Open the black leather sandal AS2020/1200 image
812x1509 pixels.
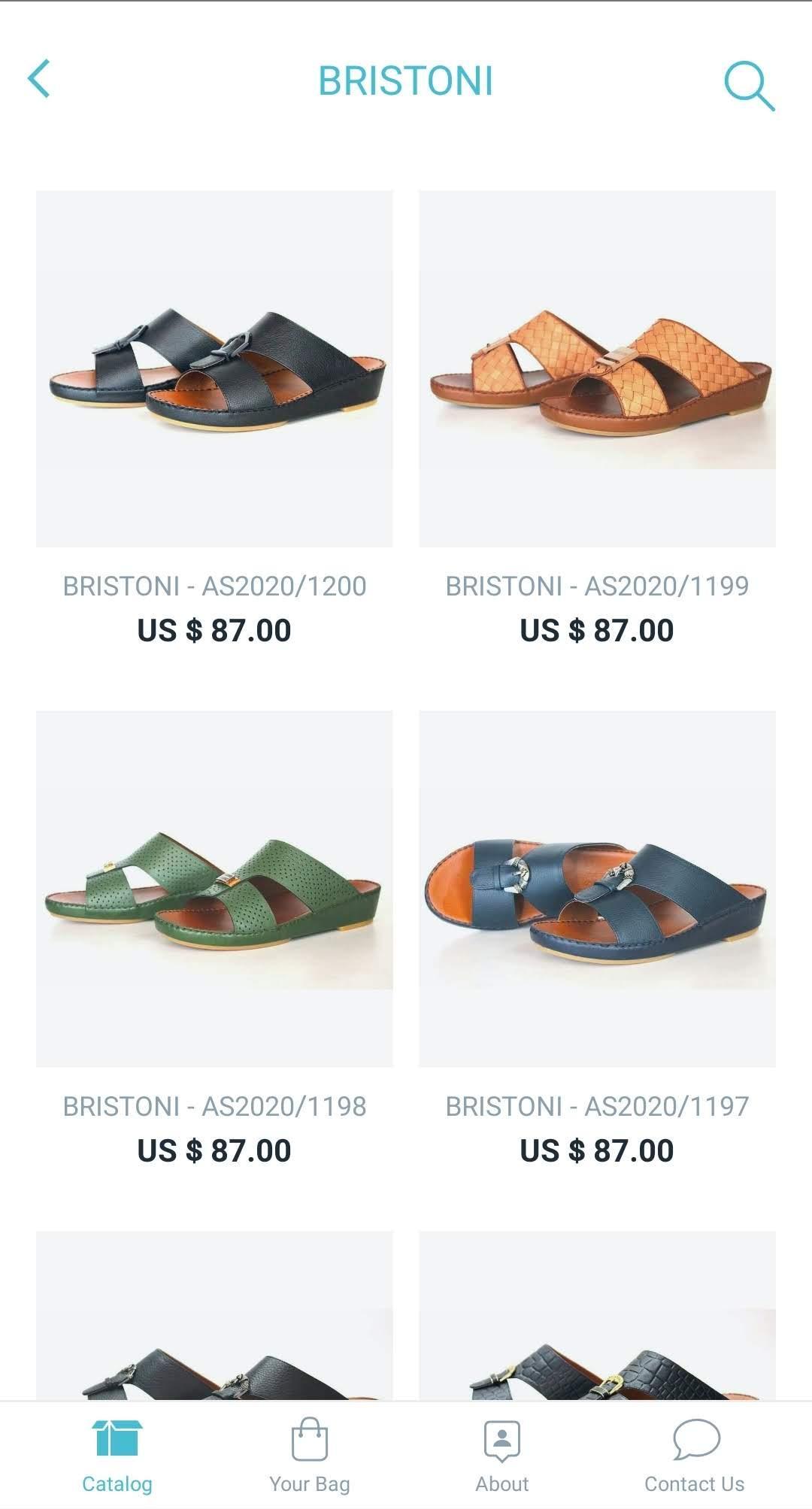pyautogui.click(x=214, y=368)
